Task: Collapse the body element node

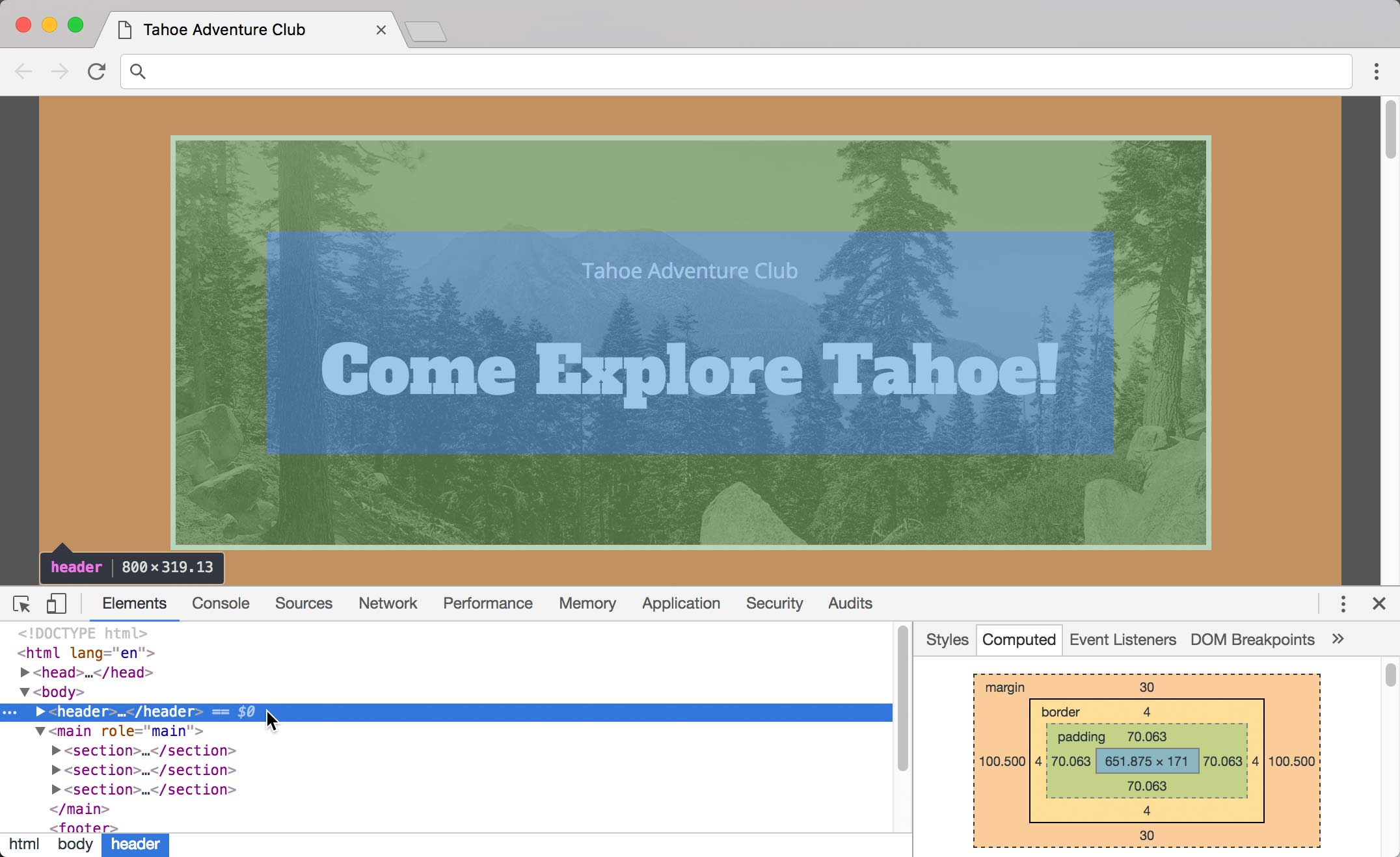Action: click(25, 692)
